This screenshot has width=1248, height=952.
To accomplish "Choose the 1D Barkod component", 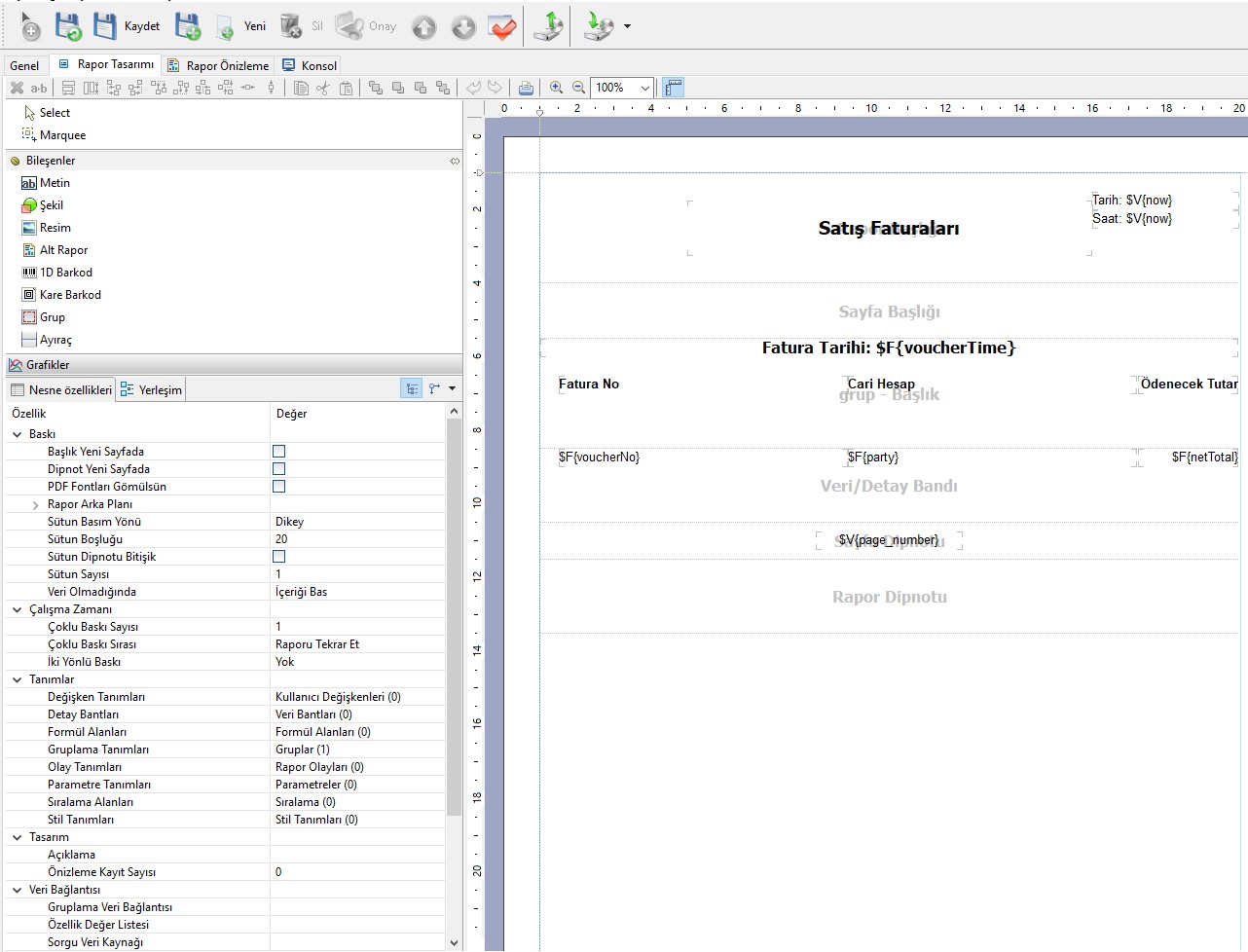I will (65, 273).
